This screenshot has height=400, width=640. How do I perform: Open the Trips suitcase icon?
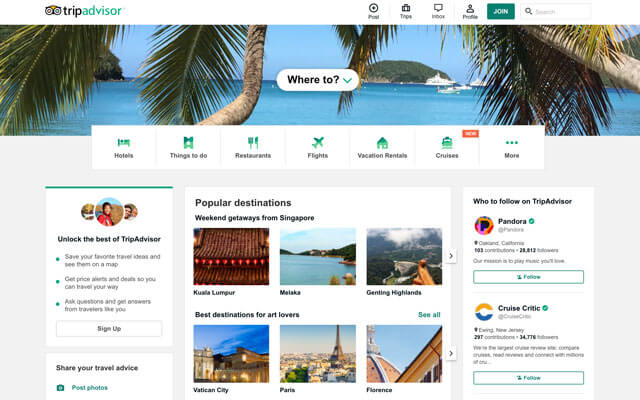click(x=405, y=8)
